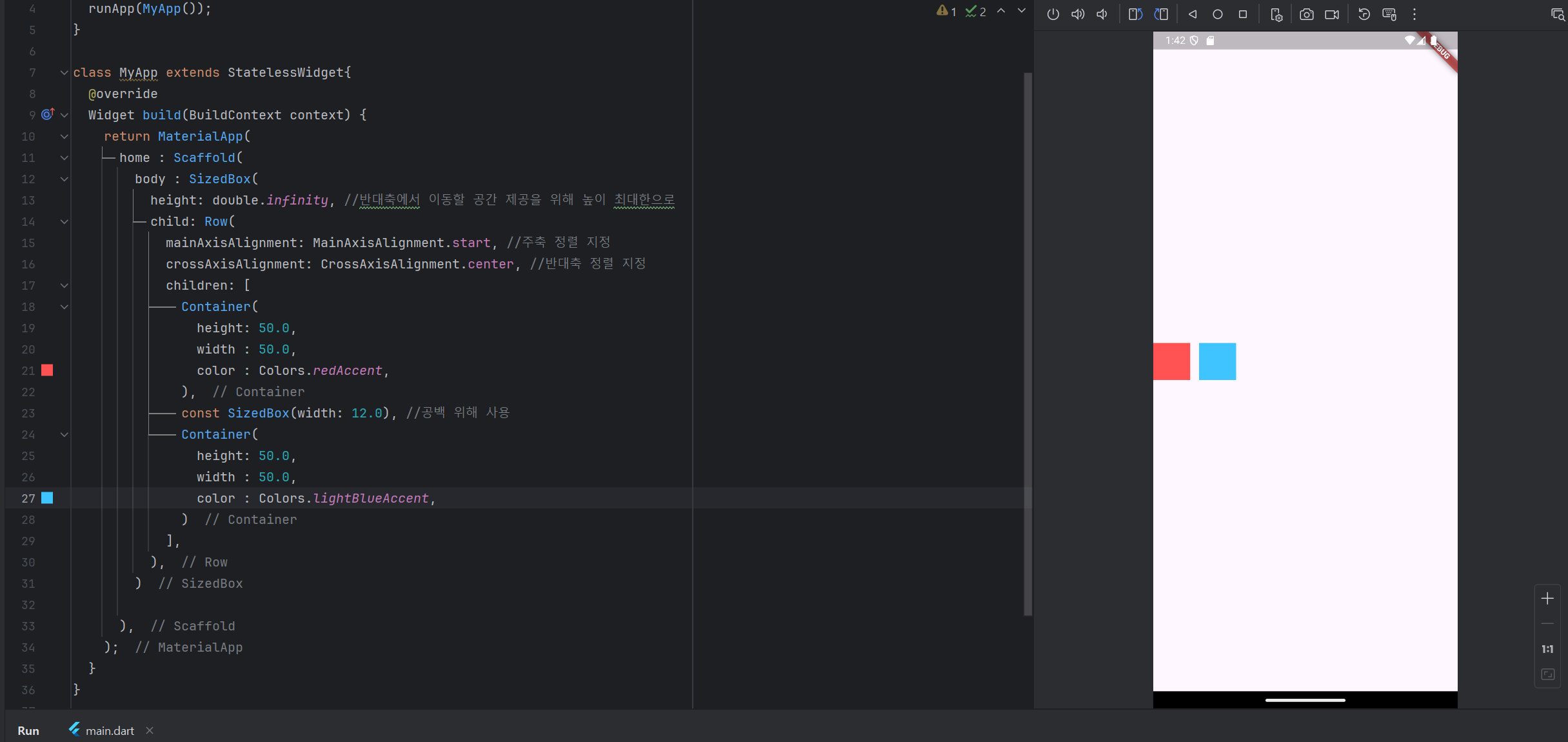The height and width of the screenshot is (742, 1568).
Task: Click the emulator volume down icon
Action: click(1102, 14)
